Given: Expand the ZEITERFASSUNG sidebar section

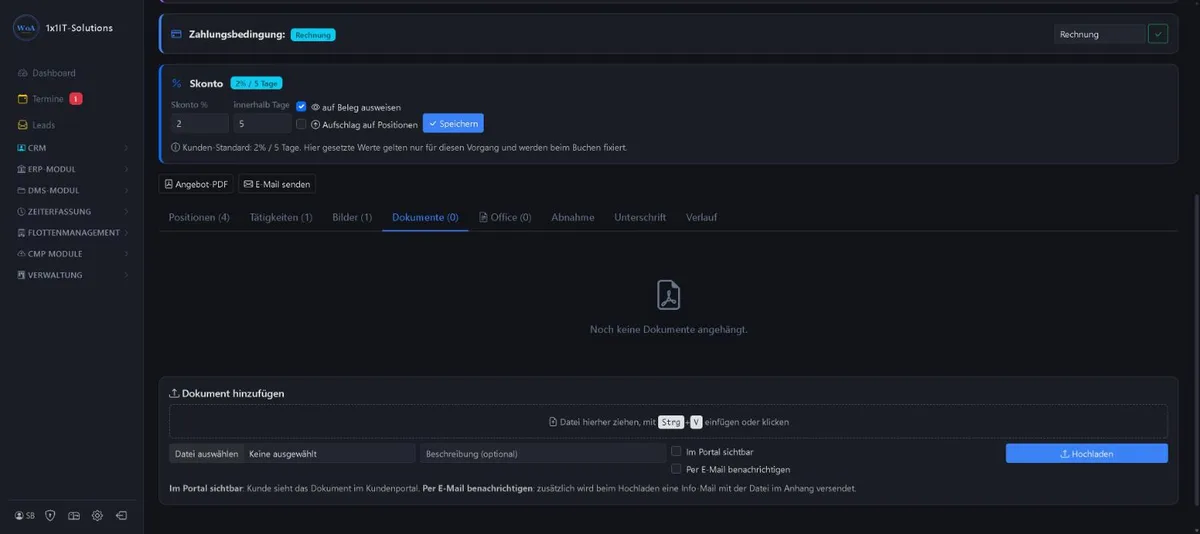Looking at the screenshot, I should coord(72,212).
